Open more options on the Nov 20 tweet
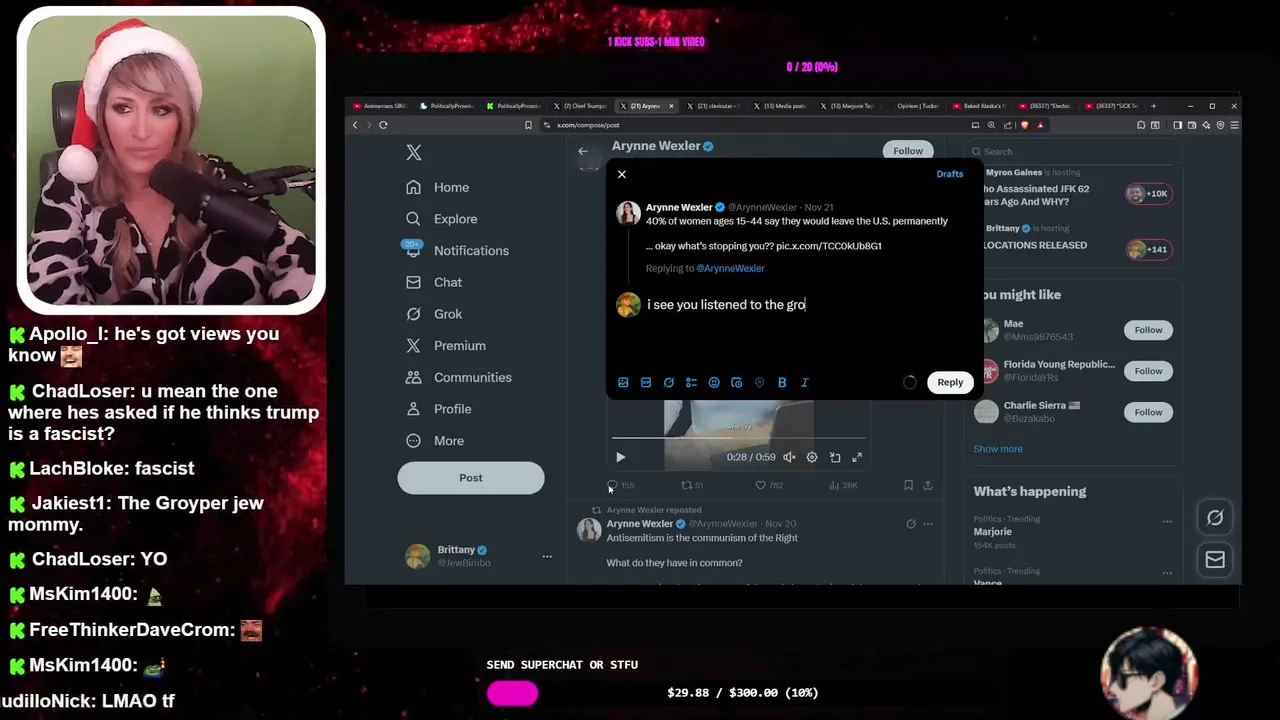This screenshot has height=720, width=1280. coord(928,524)
